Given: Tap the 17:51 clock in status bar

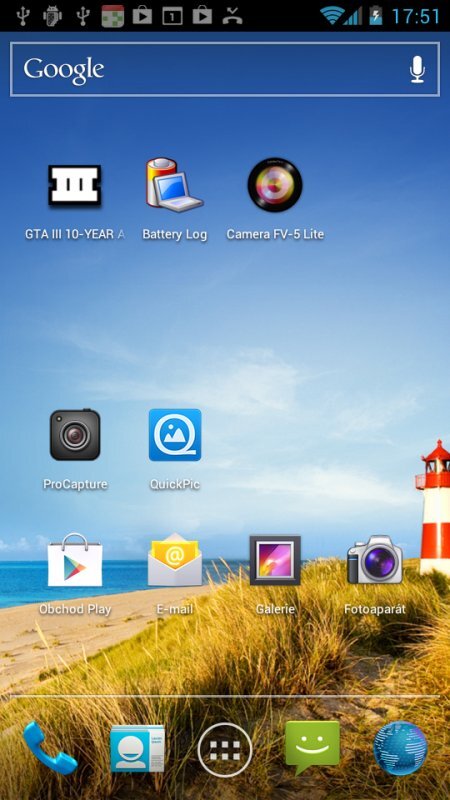Looking at the screenshot, I should coord(415,16).
